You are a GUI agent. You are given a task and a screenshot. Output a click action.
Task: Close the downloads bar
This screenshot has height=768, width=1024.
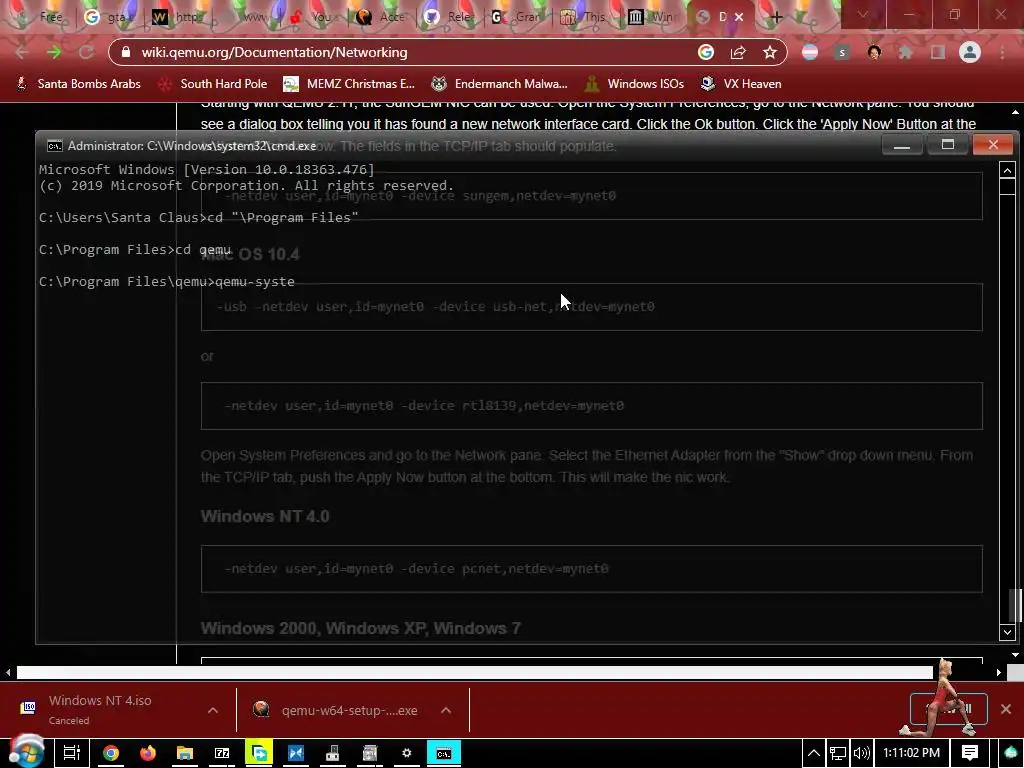click(1006, 709)
